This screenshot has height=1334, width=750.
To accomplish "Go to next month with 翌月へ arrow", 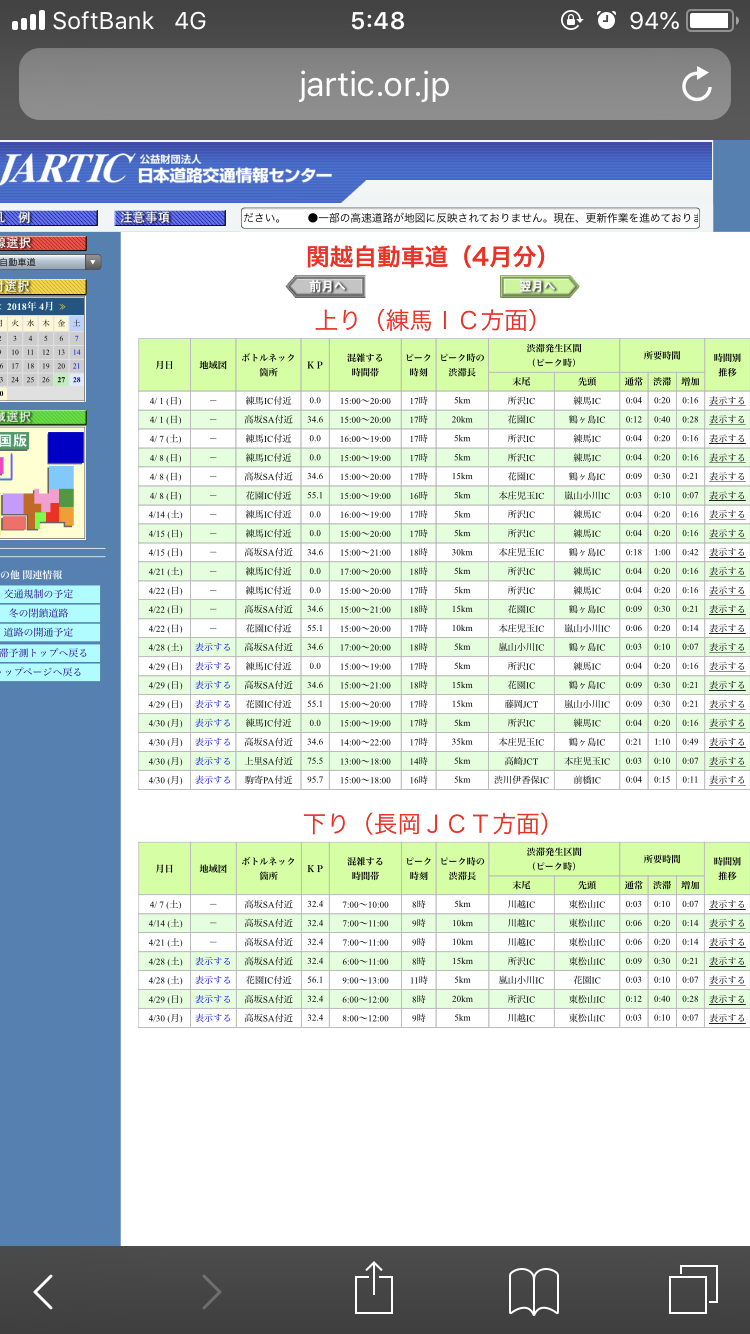I will point(539,287).
